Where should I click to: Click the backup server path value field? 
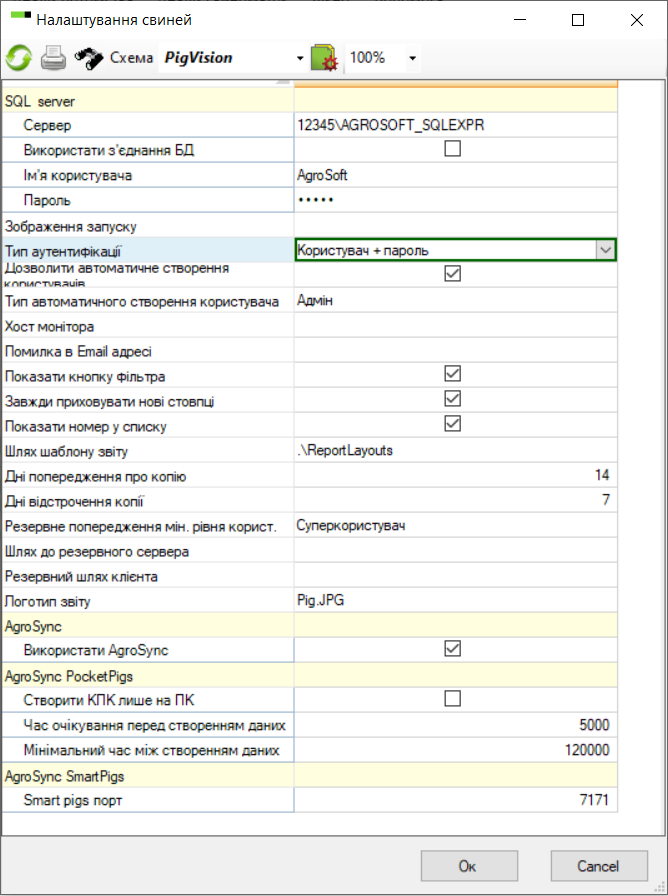point(455,551)
